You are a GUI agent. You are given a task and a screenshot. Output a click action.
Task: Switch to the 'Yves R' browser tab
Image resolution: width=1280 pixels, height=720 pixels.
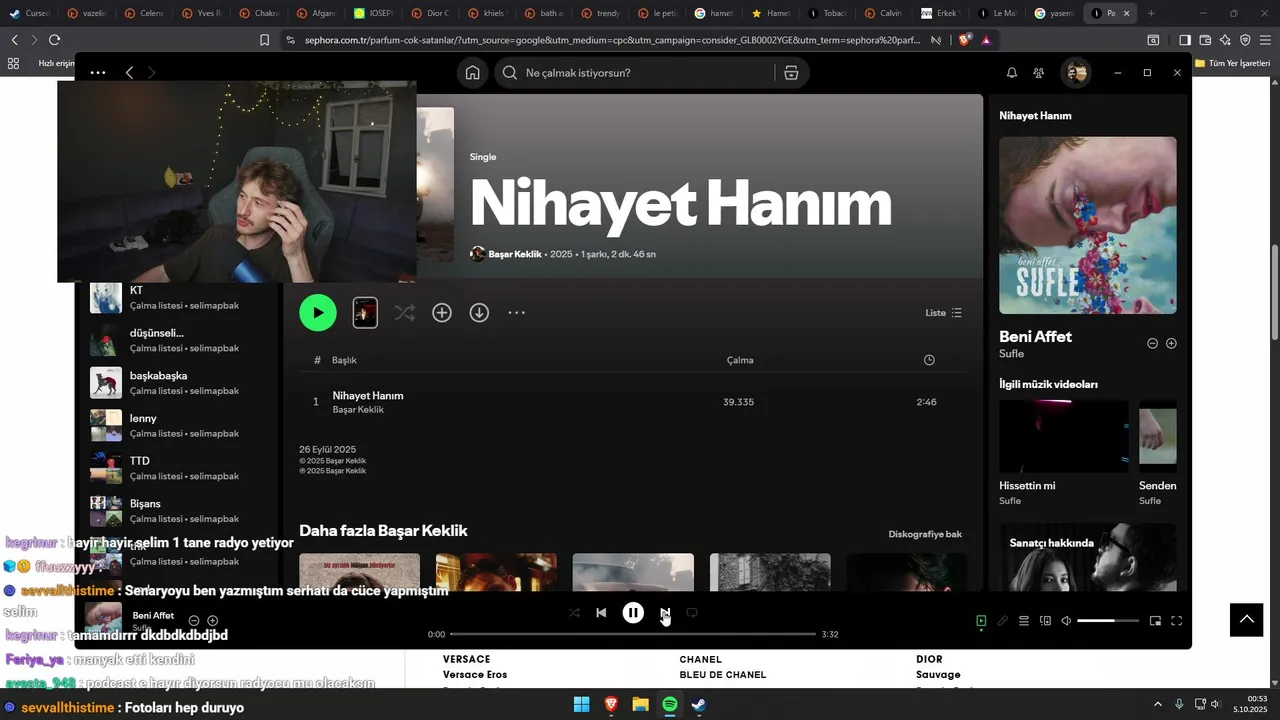[201, 13]
